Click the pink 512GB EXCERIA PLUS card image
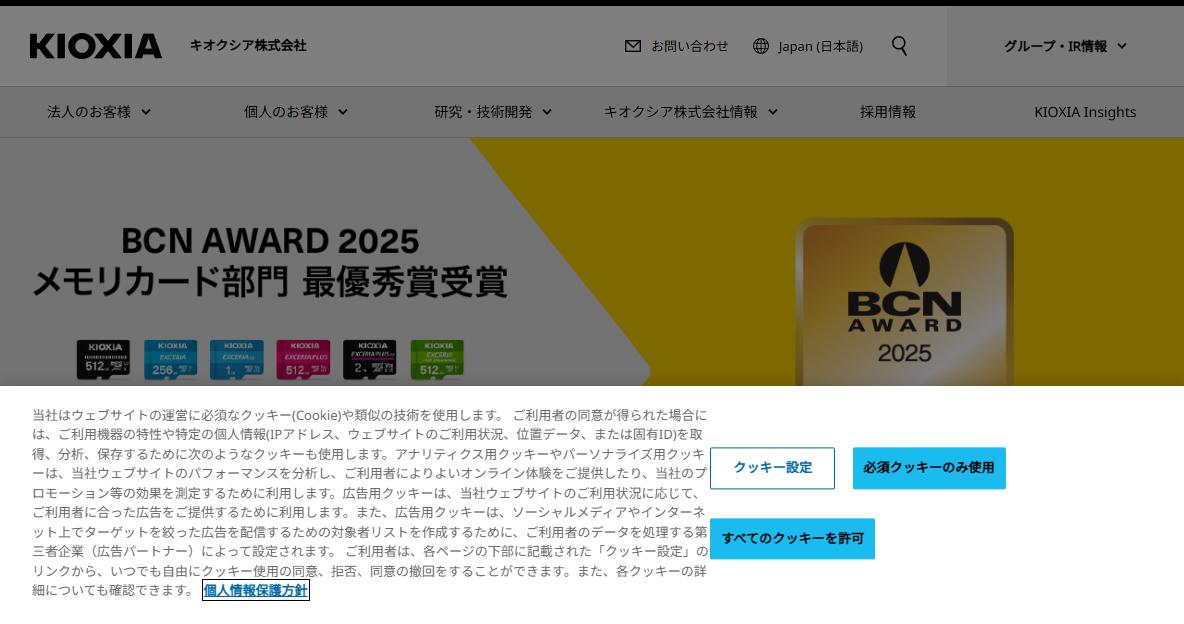Screen dimensions: 1184x624 pyautogui.click(x=304, y=359)
